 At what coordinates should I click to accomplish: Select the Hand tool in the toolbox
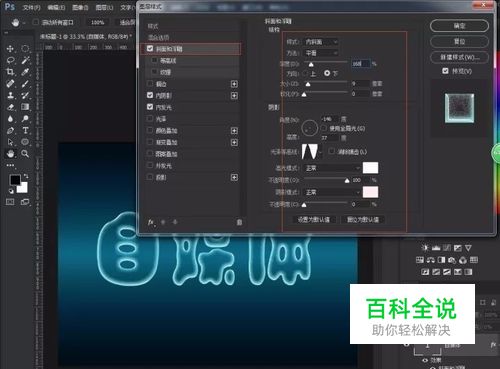[10, 154]
